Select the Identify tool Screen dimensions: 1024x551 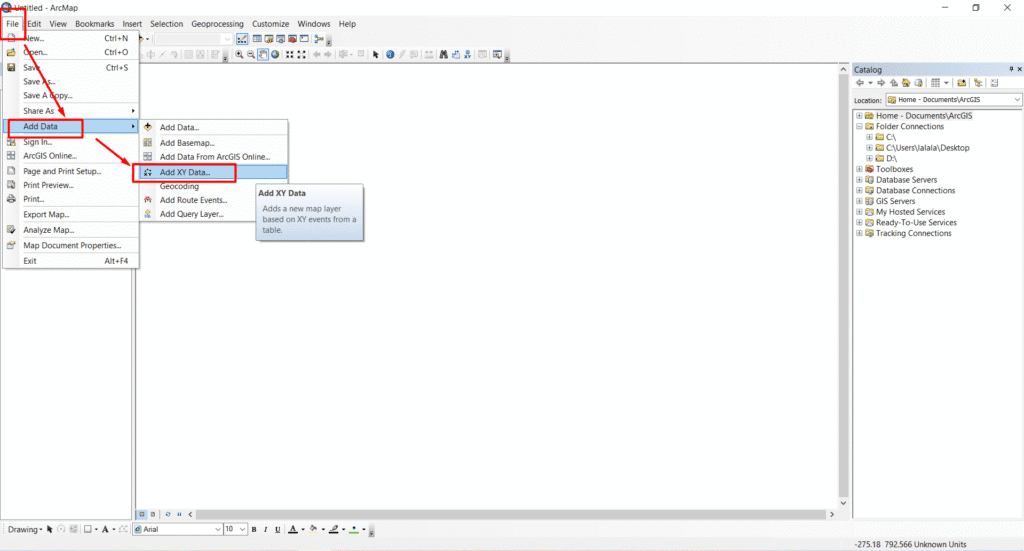tap(390, 55)
